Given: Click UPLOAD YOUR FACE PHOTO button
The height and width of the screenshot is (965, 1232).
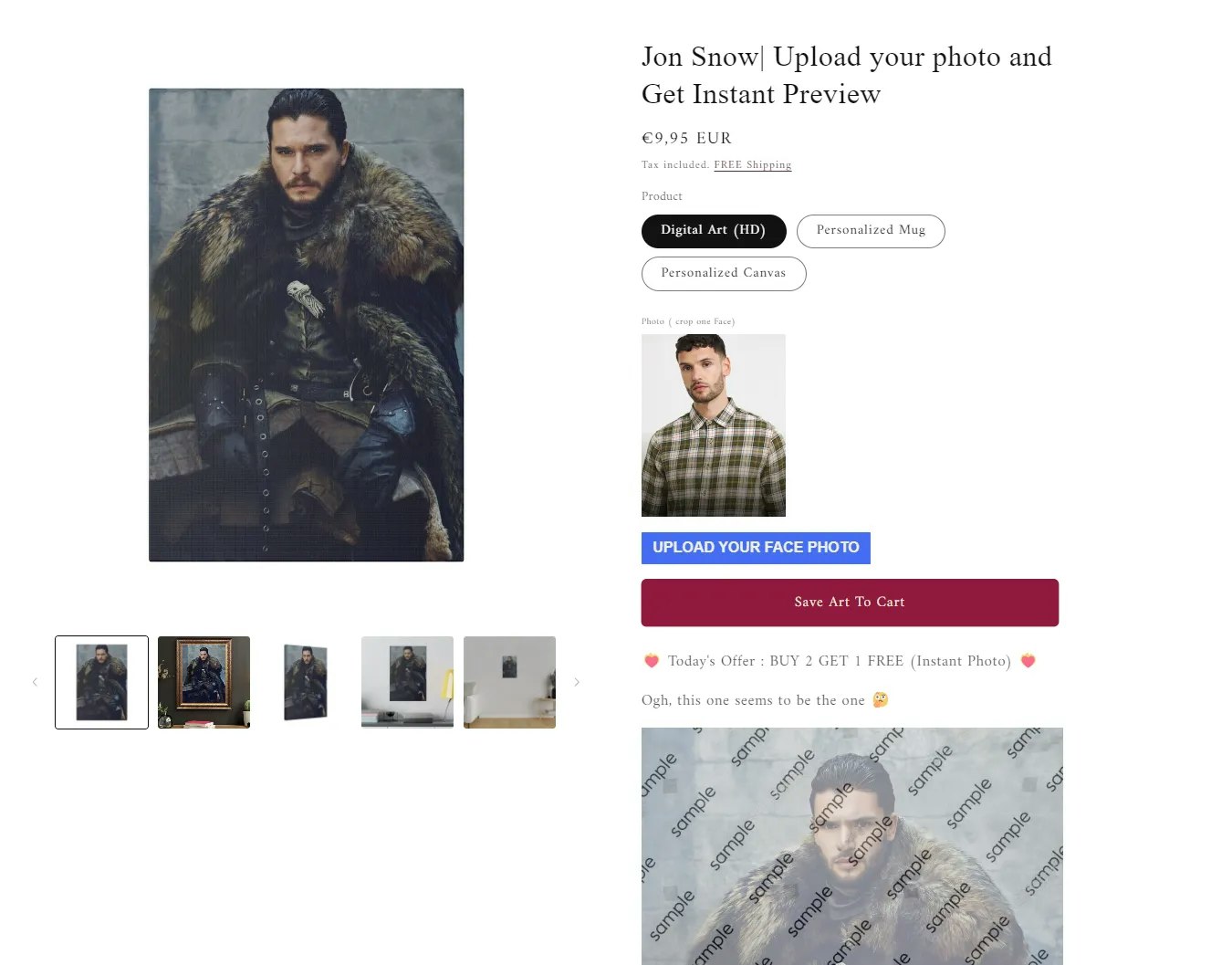Looking at the screenshot, I should tap(756, 548).
